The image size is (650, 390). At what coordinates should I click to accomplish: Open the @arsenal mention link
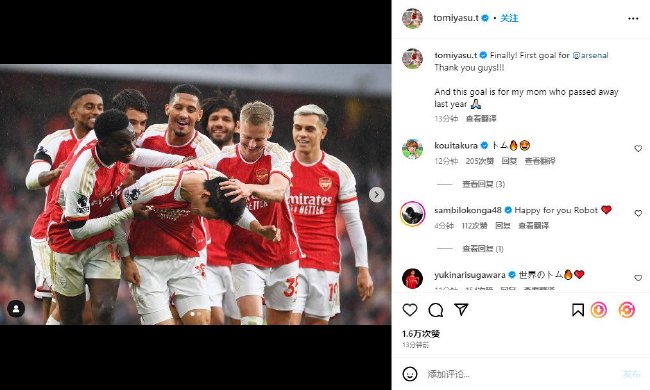tap(590, 55)
